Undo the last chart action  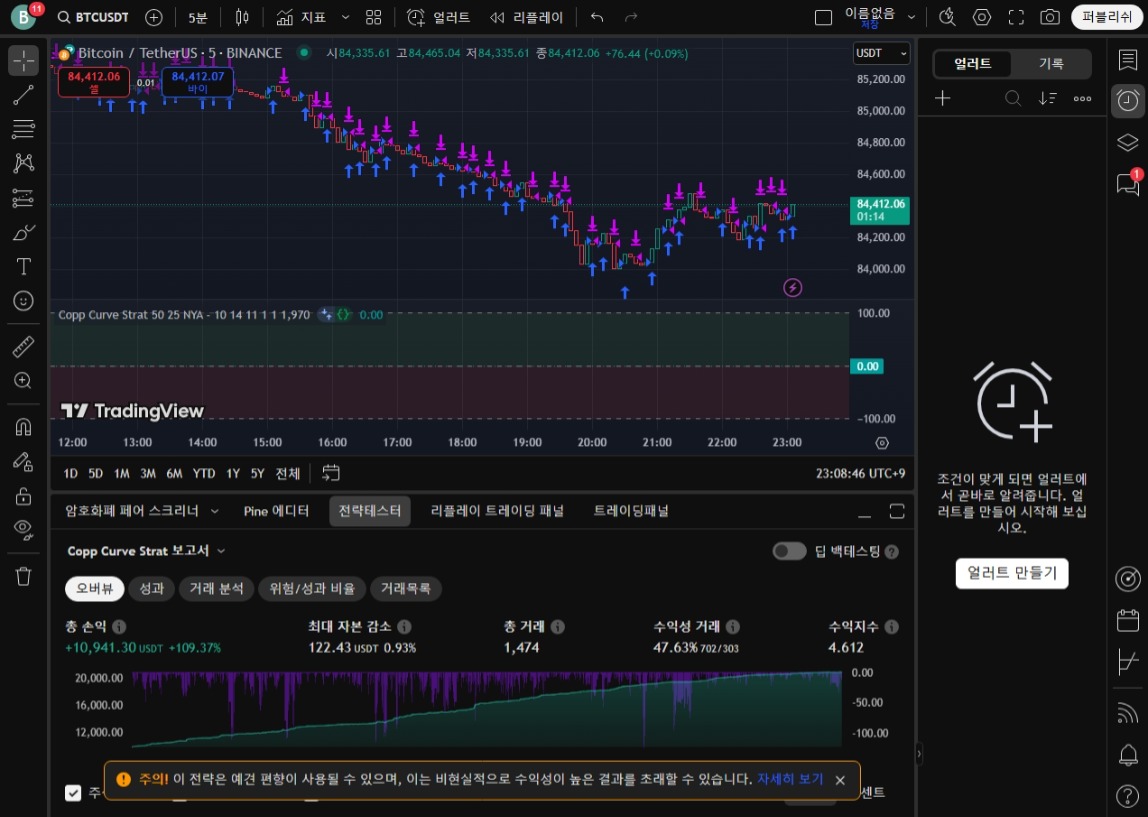tap(597, 18)
